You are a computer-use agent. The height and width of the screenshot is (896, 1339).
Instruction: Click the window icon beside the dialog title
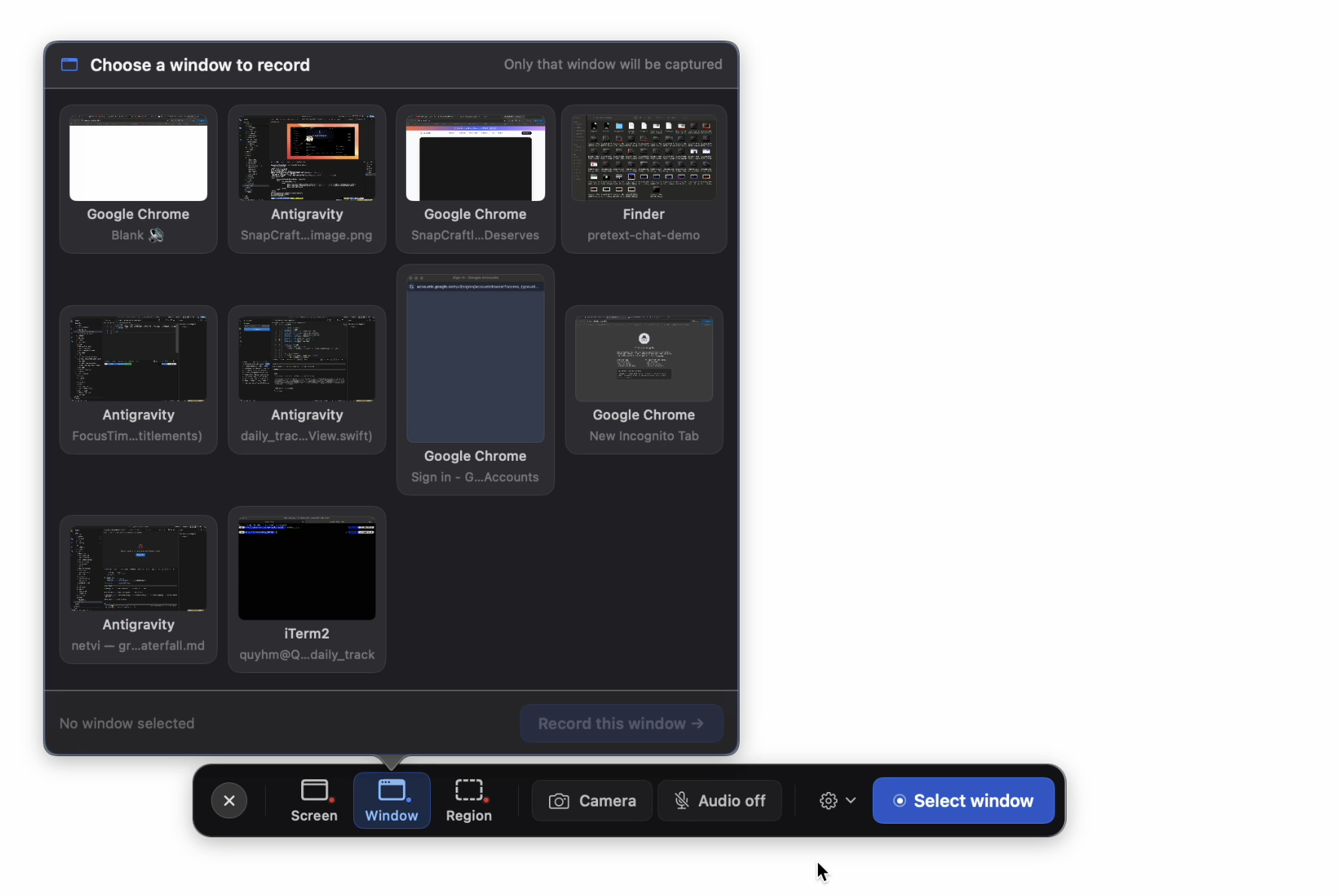[x=69, y=65]
